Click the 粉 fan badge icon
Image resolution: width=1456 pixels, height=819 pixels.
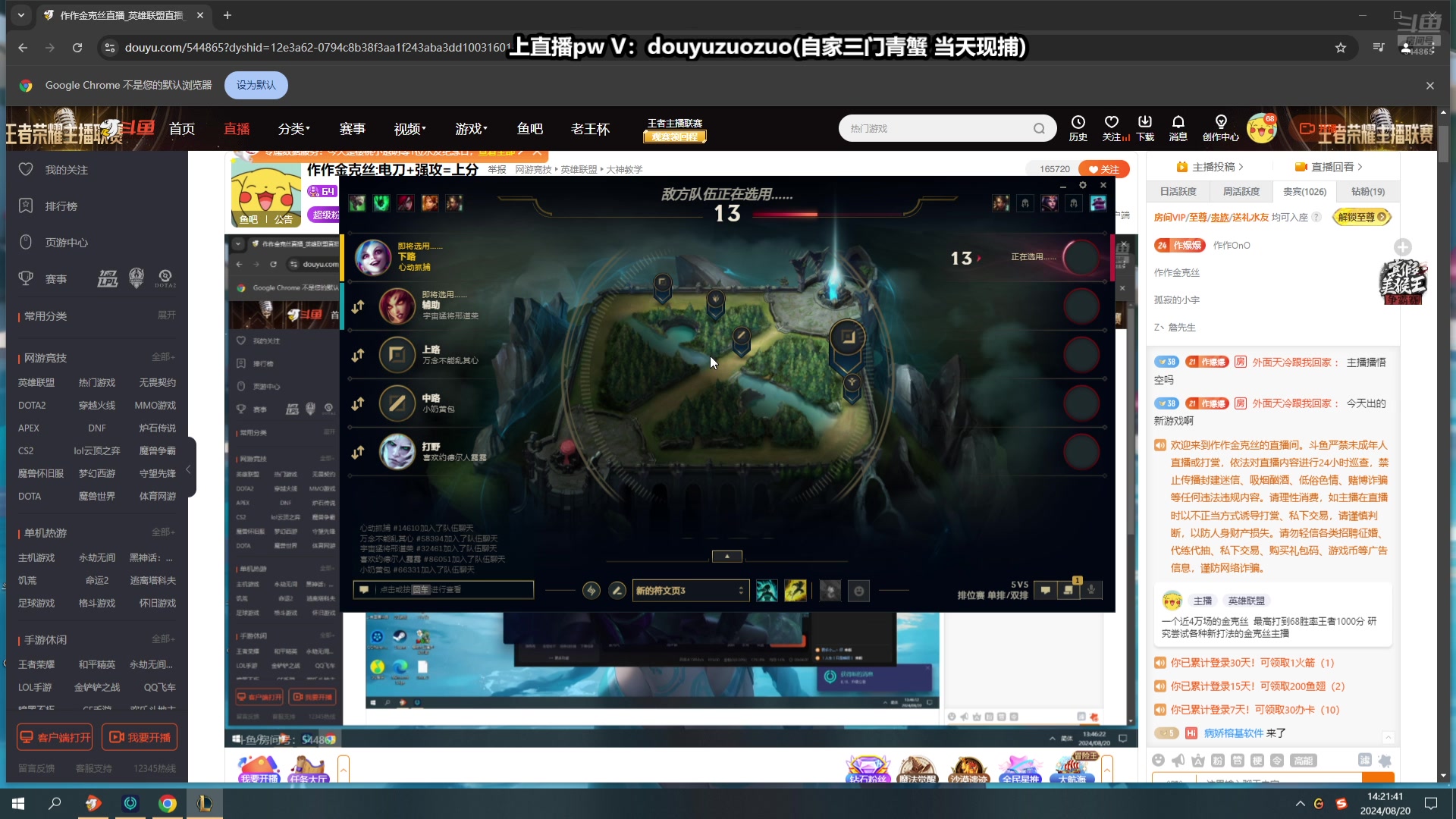point(1218,760)
